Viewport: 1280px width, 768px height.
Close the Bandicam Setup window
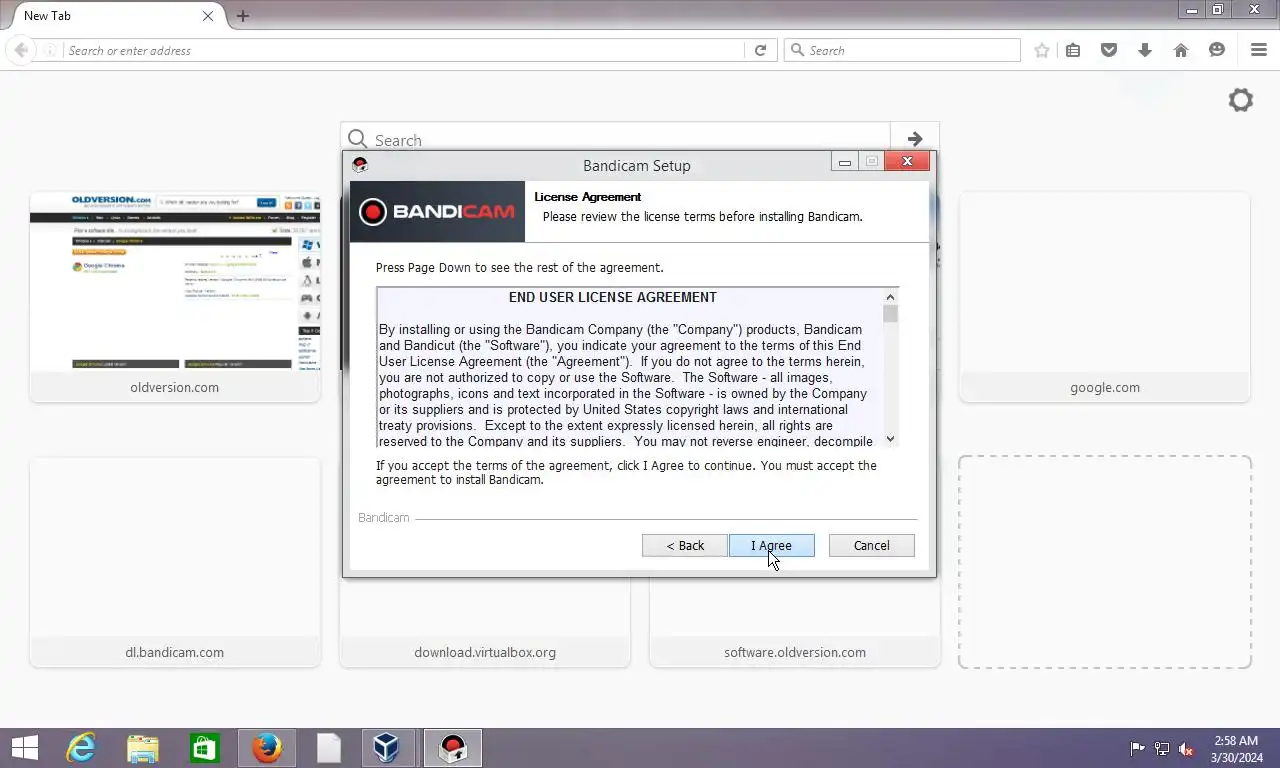click(907, 162)
